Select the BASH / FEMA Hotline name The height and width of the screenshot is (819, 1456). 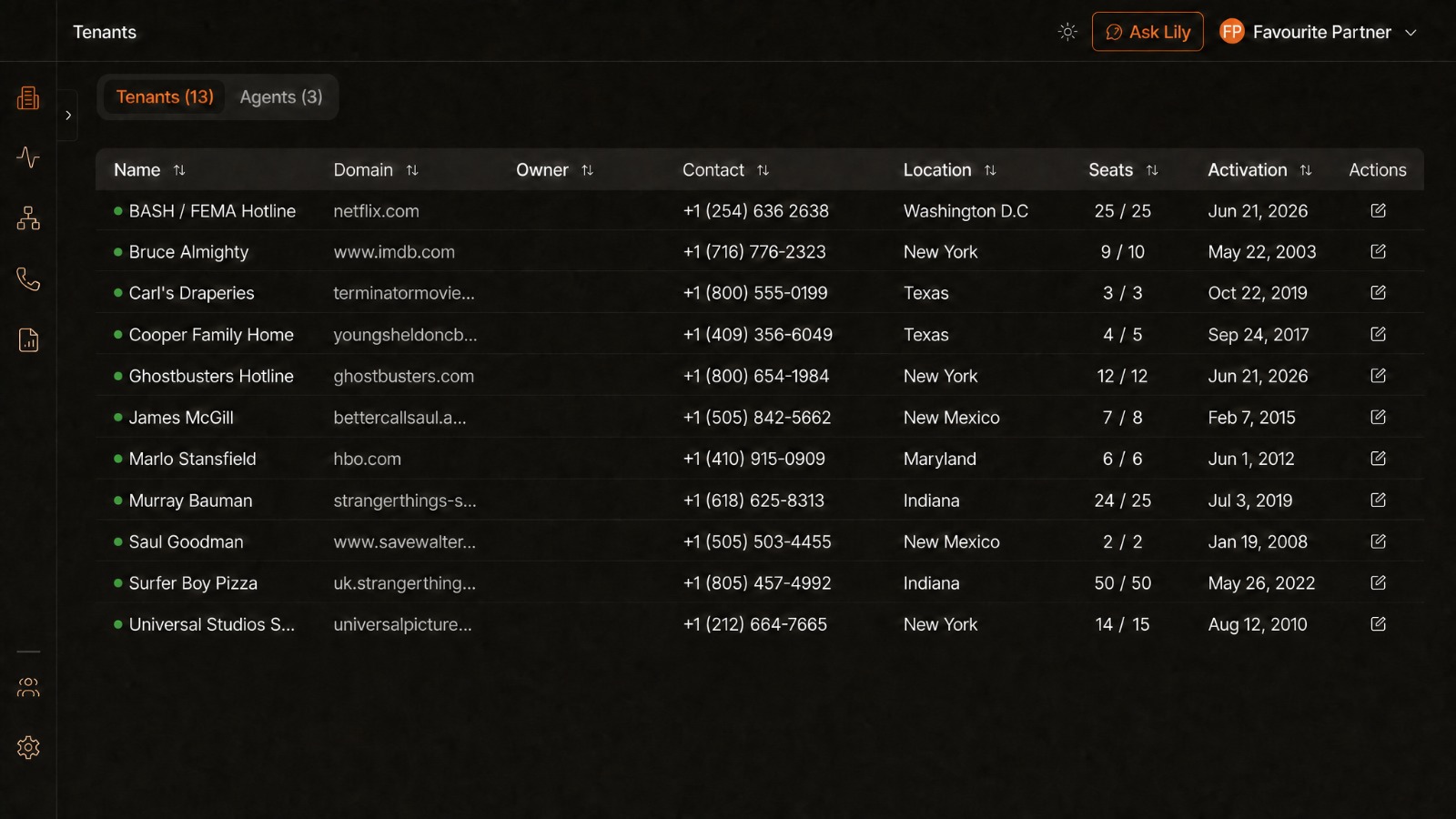(x=212, y=211)
